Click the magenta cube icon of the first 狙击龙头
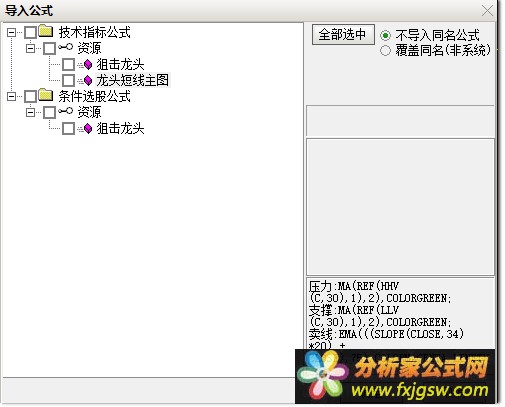 pyautogui.click(x=88, y=64)
